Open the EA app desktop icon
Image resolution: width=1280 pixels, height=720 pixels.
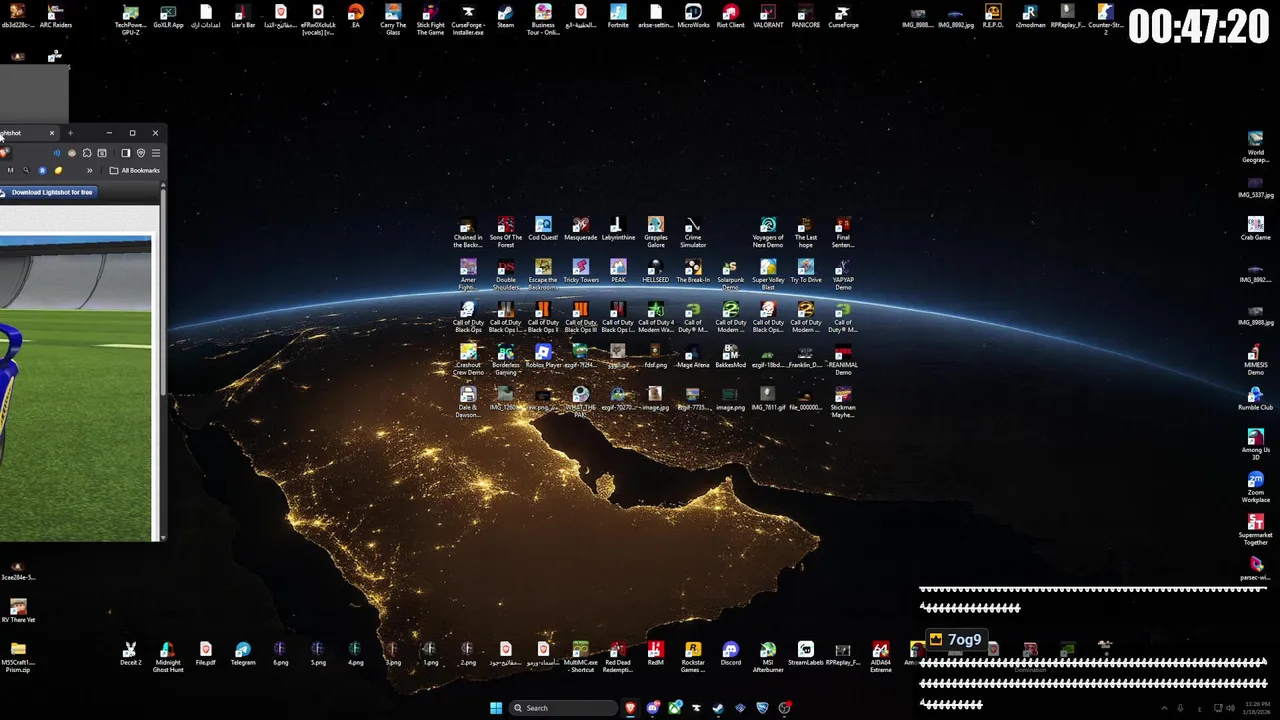[355, 16]
